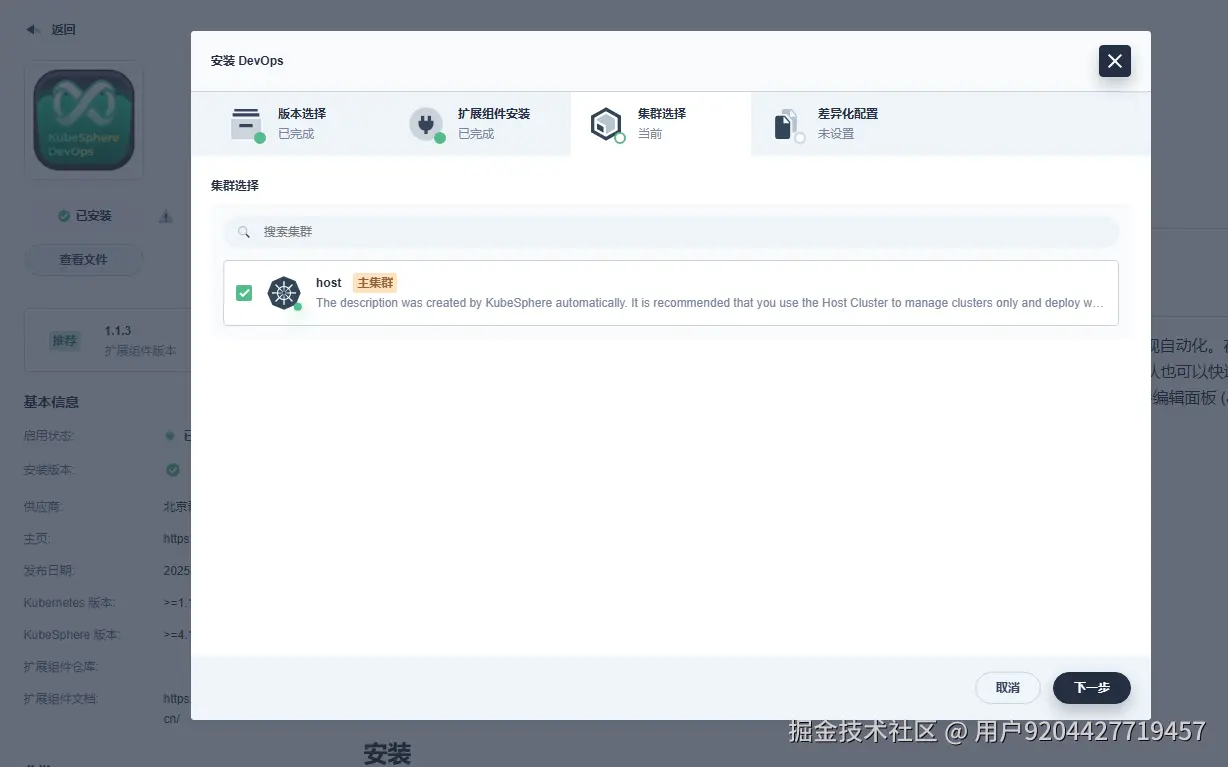This screenshot has height=767, width=1228.
Task: Select the 集群选择 step tab
Action: pos(661,124)
